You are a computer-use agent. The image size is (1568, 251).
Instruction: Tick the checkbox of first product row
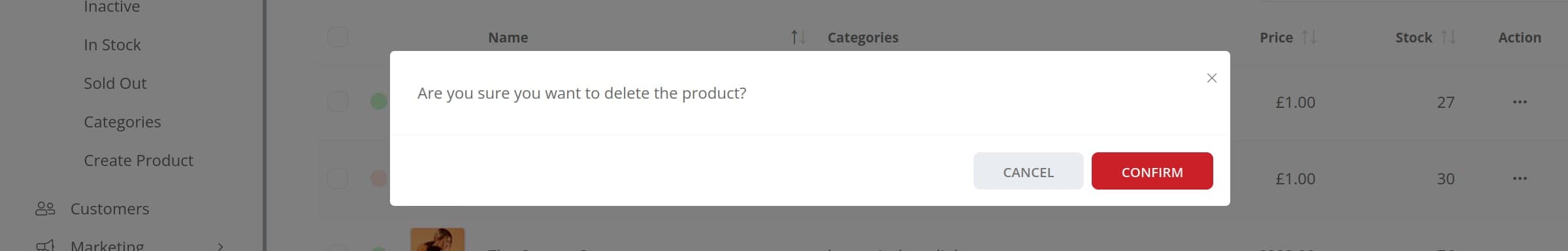click(x=337, y=101)
